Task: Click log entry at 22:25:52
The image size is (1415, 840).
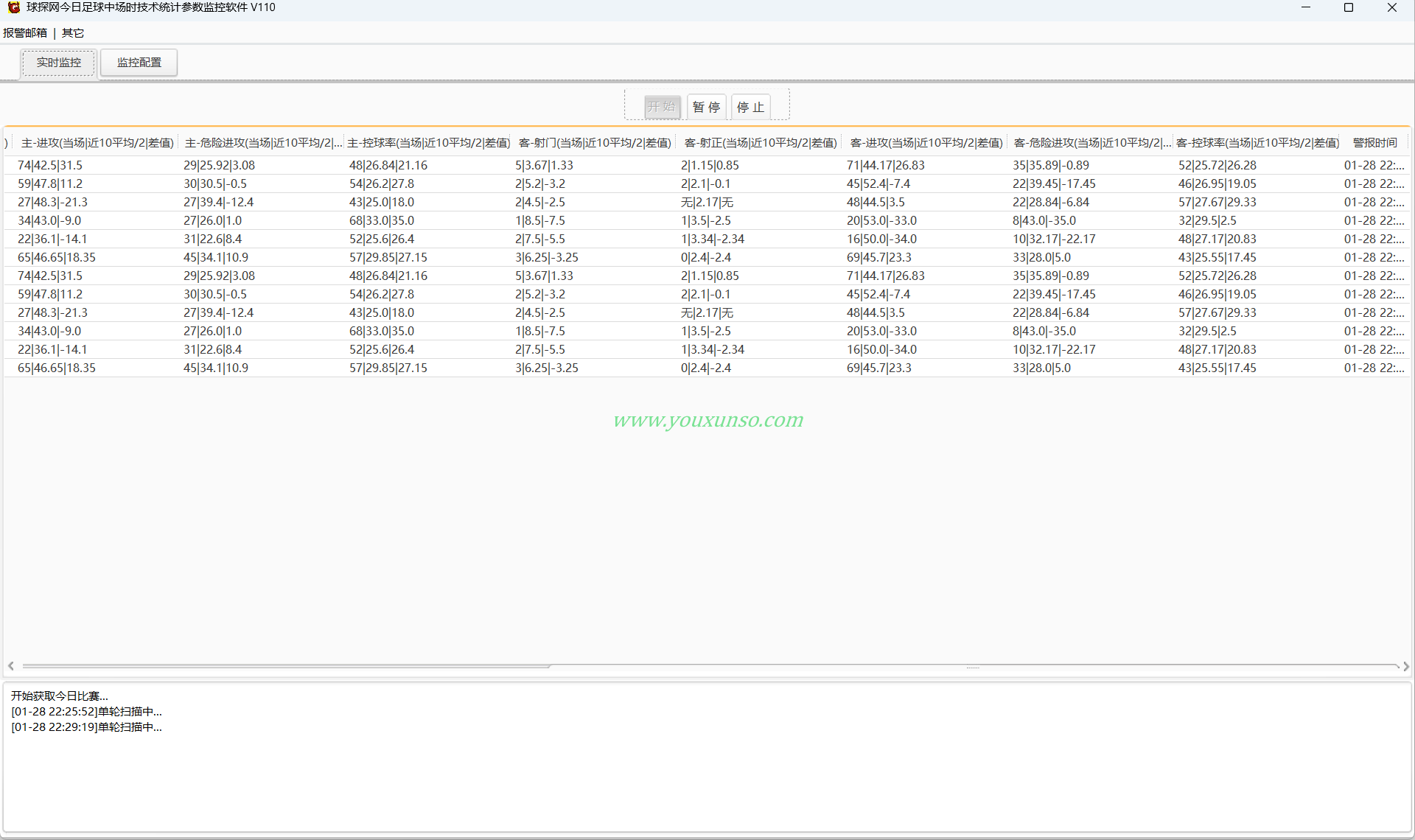Action: click(86, 712)
